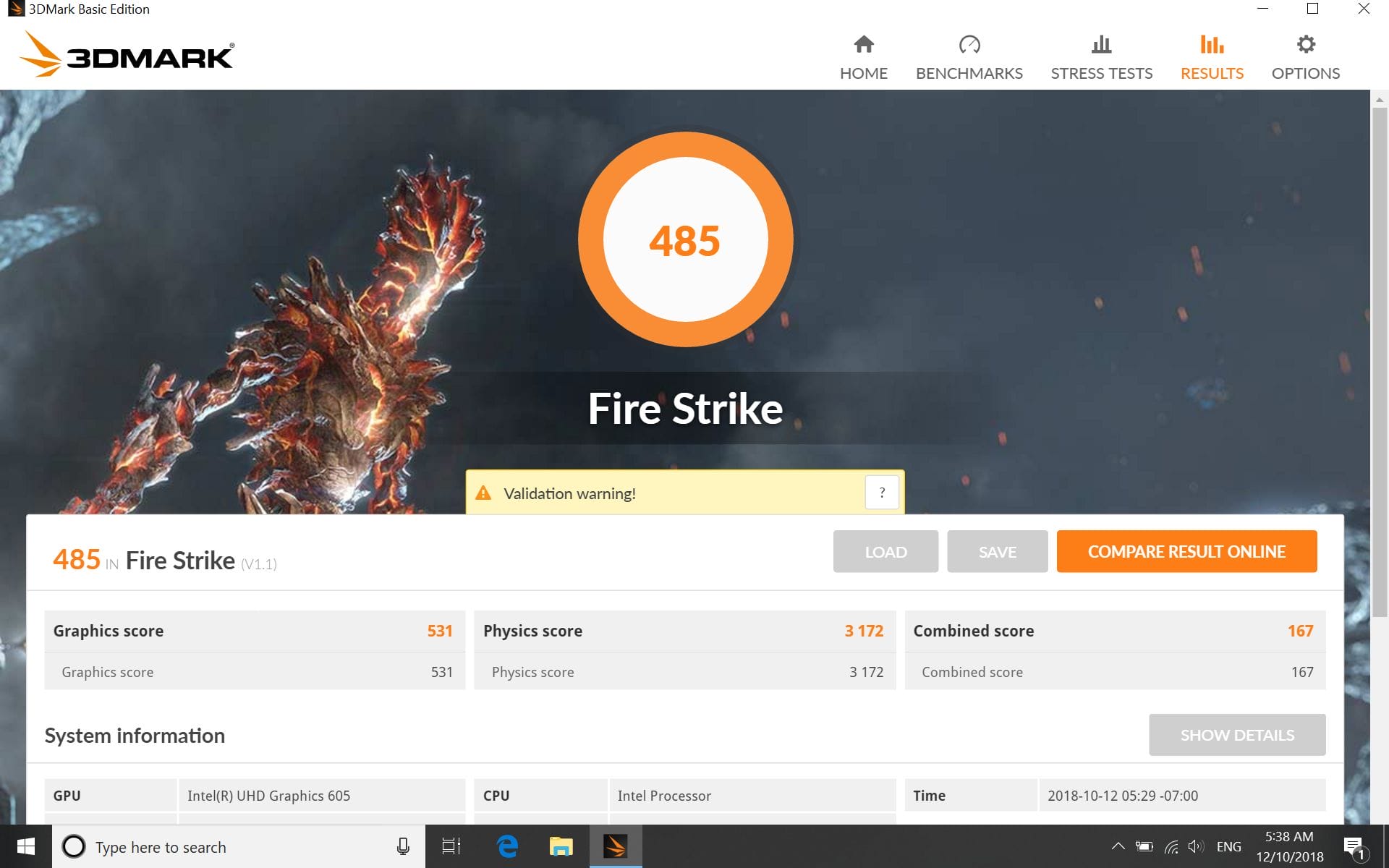
Task: Click the 3DMark logo
Action: [127, 55]
